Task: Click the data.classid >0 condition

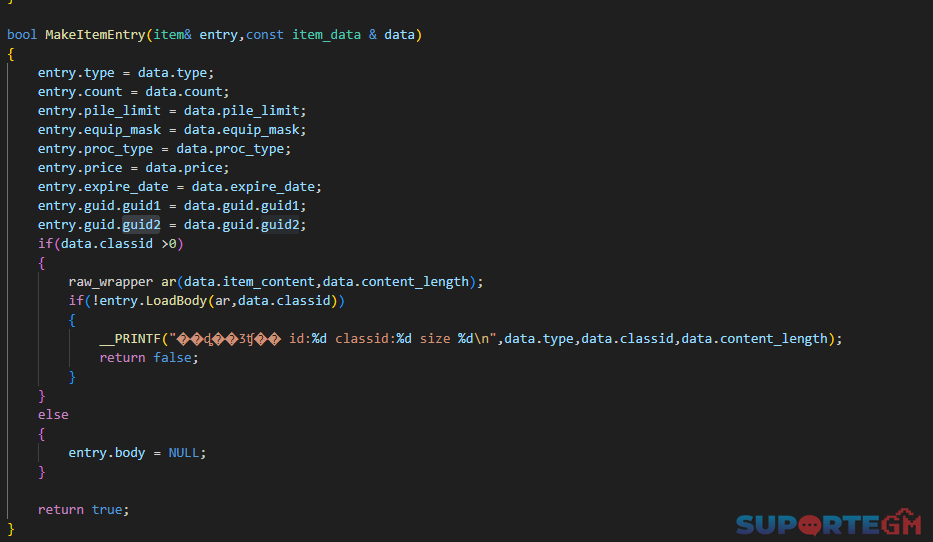Action: pos(118,243)
